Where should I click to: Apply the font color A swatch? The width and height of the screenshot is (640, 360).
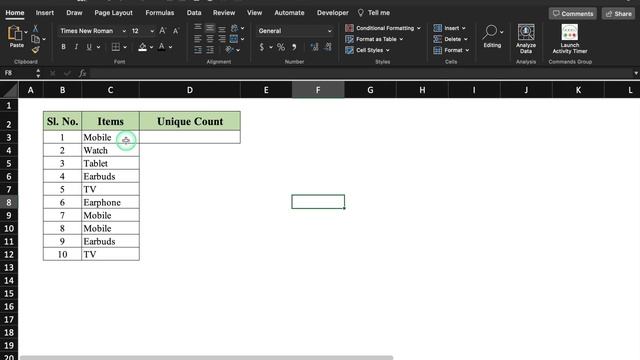pos(162,47)
